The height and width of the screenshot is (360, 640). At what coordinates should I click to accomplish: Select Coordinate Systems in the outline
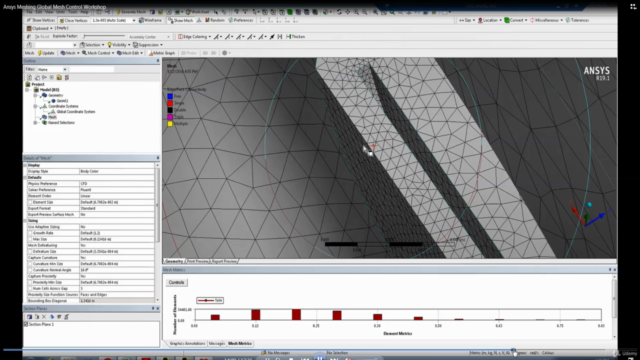tap(63, 106)
